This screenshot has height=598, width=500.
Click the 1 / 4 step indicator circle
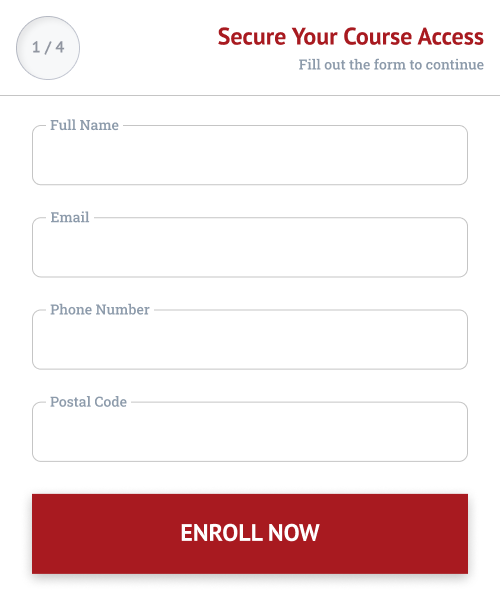(48, 48)
